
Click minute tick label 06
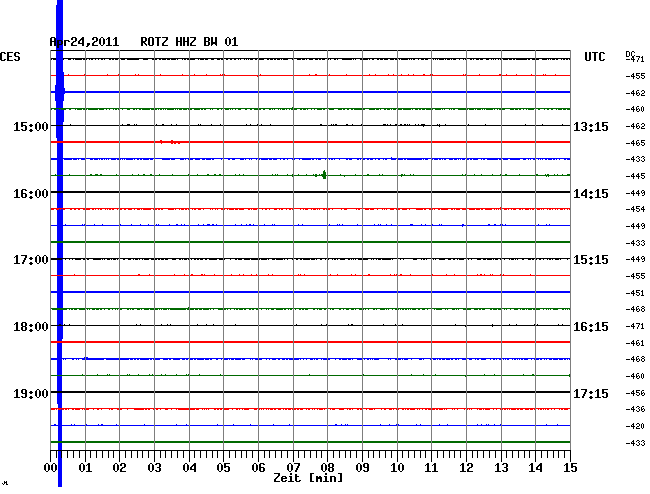point(258,468)
